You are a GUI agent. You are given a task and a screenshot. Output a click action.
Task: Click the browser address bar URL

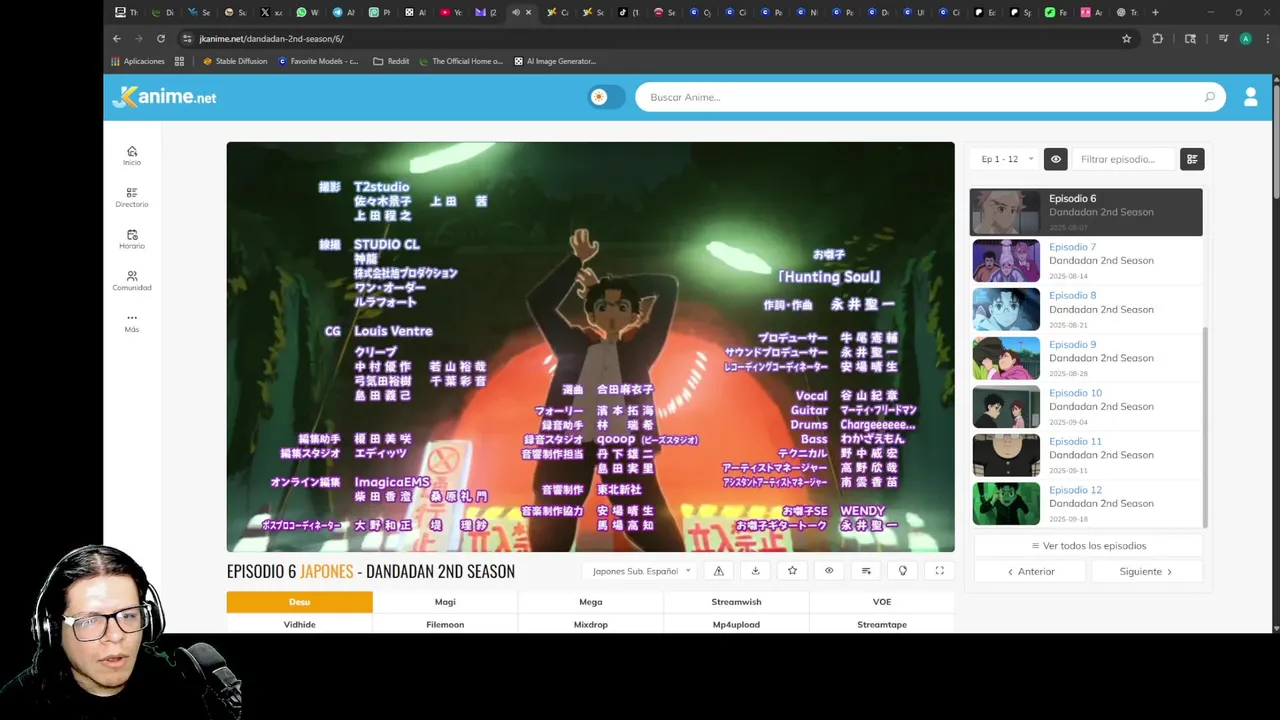point(271,39)
